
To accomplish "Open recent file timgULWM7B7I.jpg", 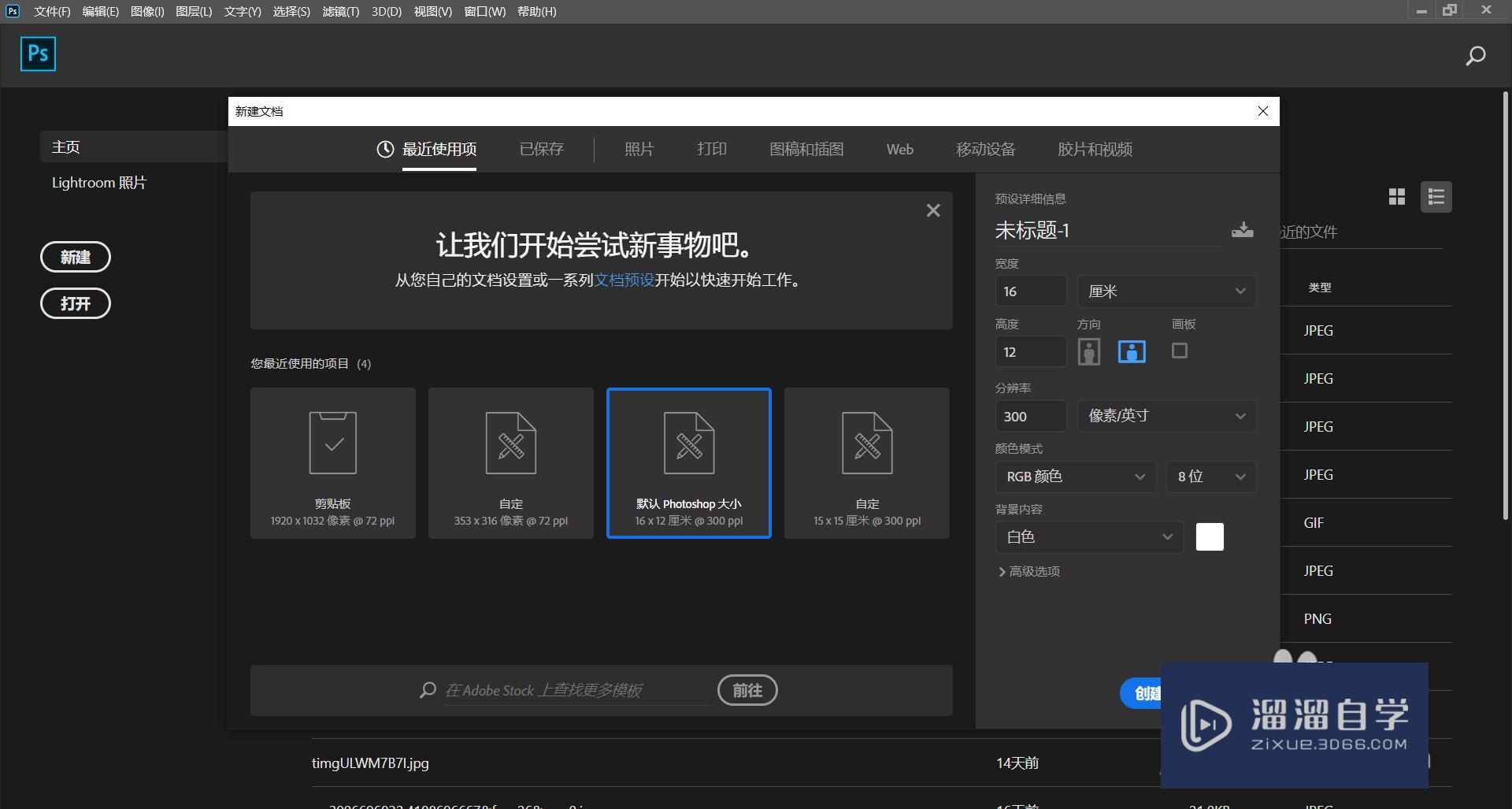I will 370,763.
